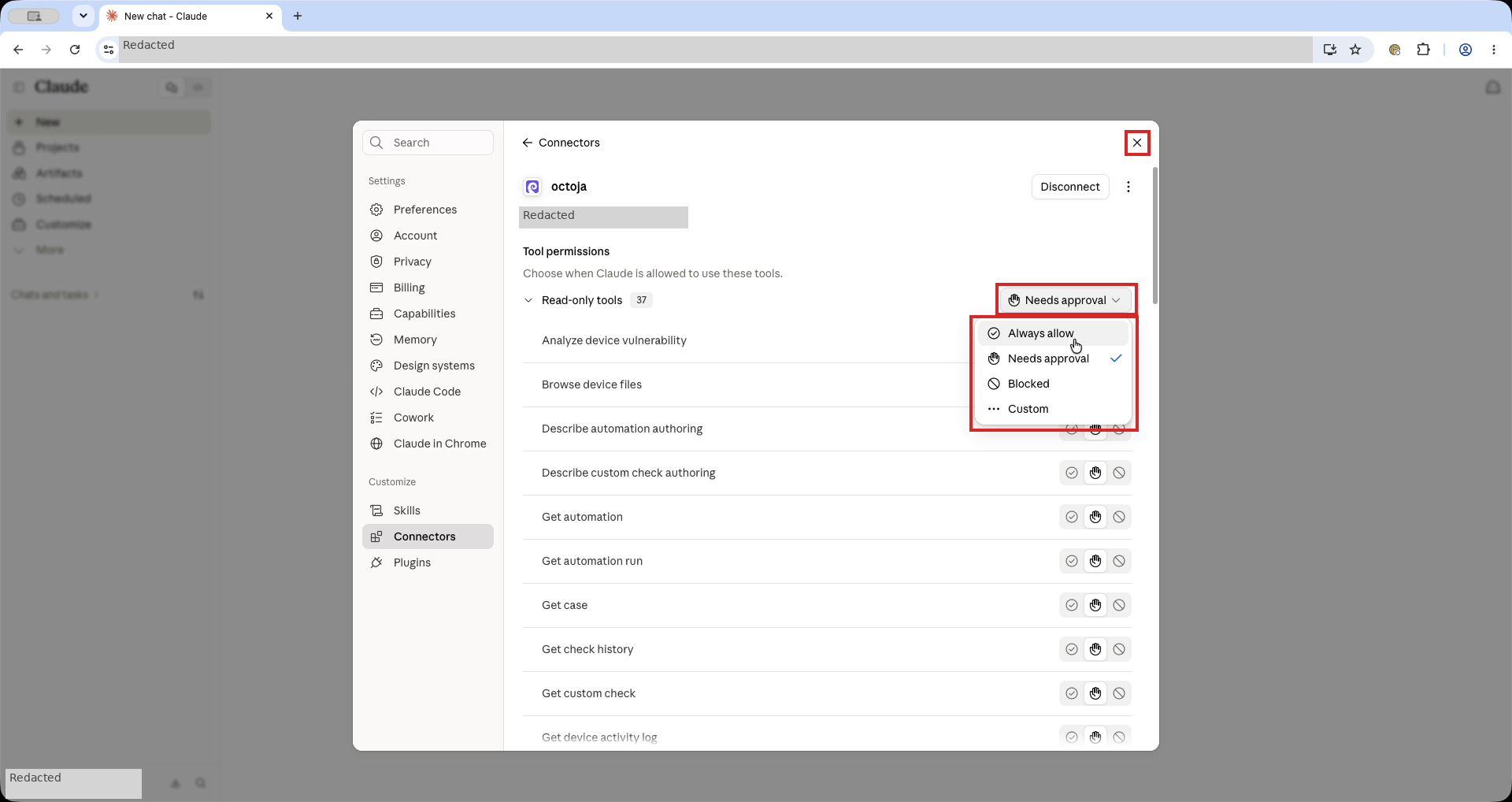Viewport: 1512px width, 802px height.
Task: Open Design systems settings
Action: pos(428,366)
